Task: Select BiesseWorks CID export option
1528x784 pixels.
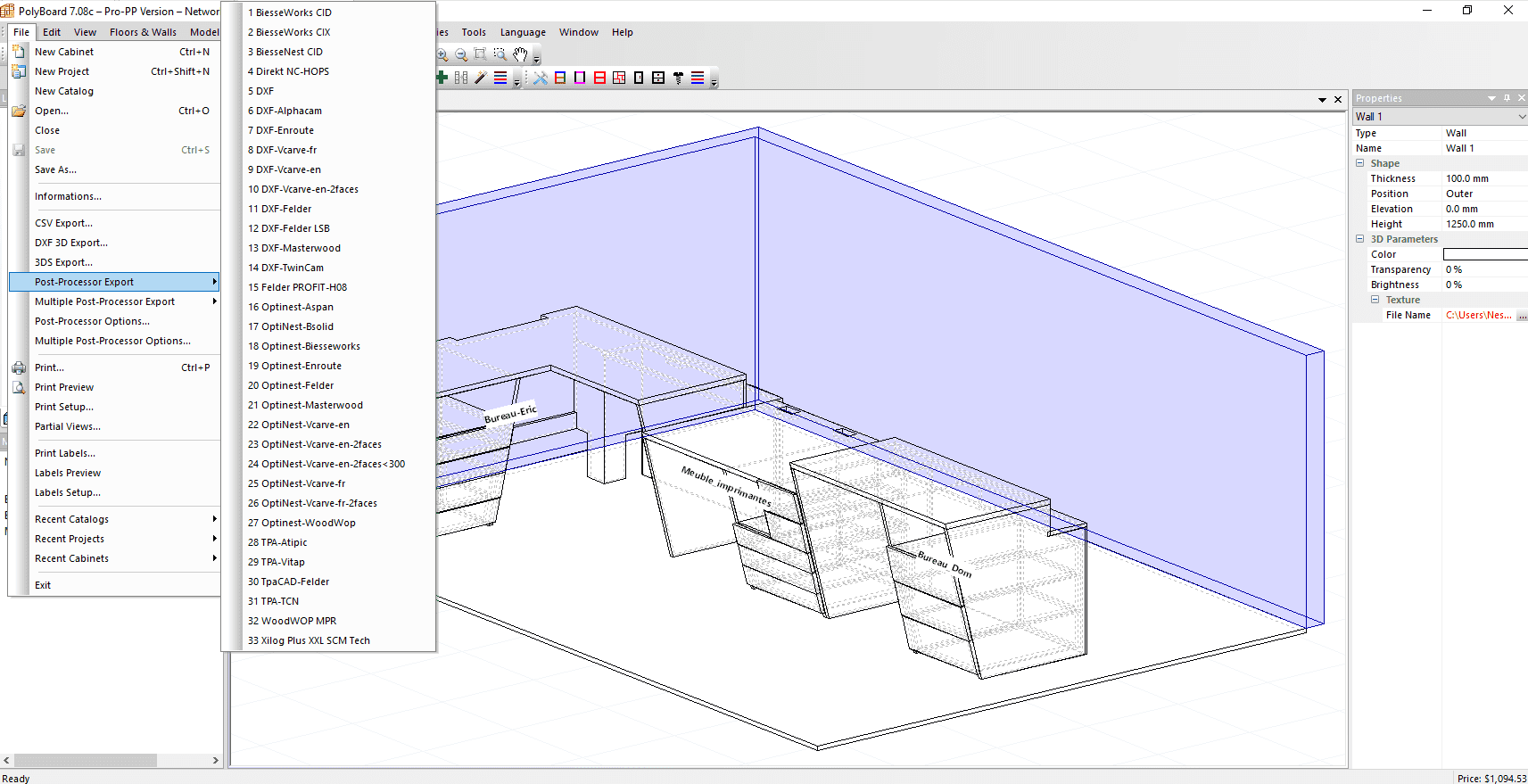Action: coord(329,12)
